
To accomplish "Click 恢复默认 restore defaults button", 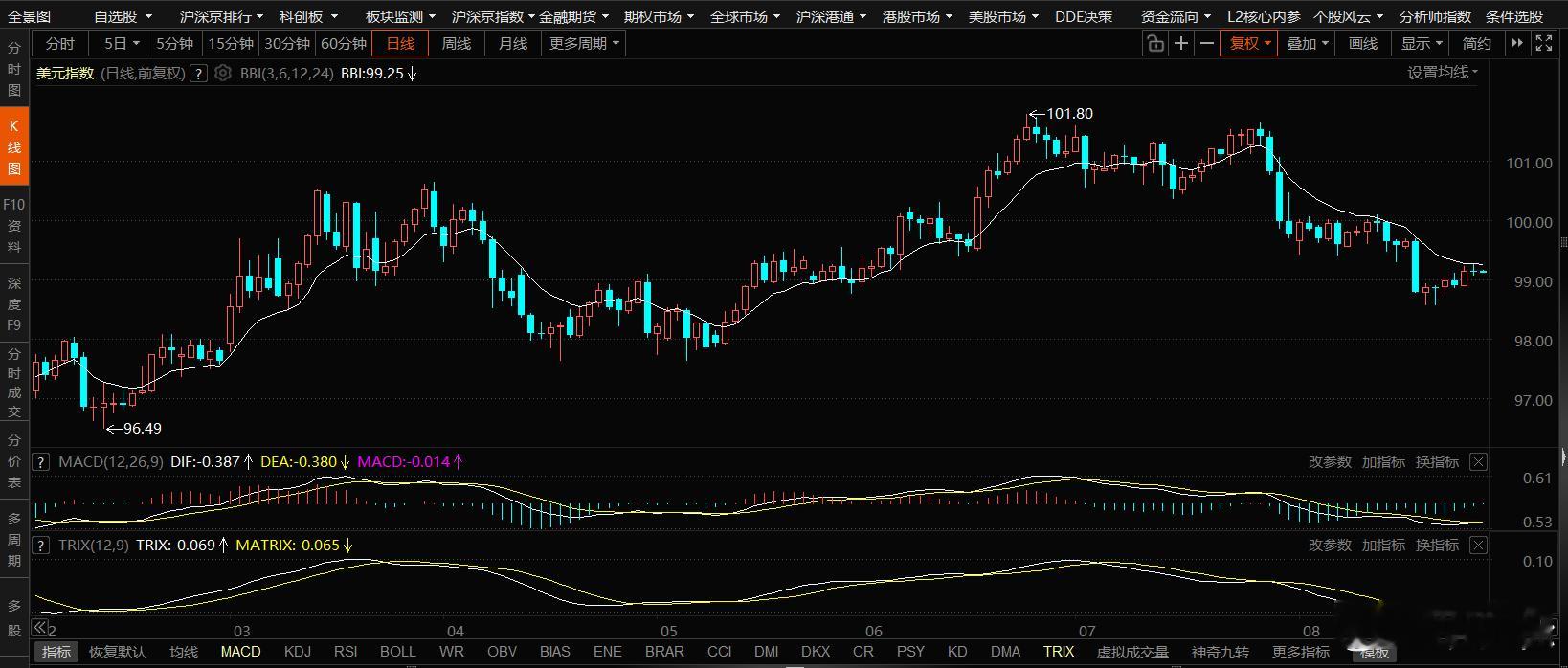I will (118, 652).
